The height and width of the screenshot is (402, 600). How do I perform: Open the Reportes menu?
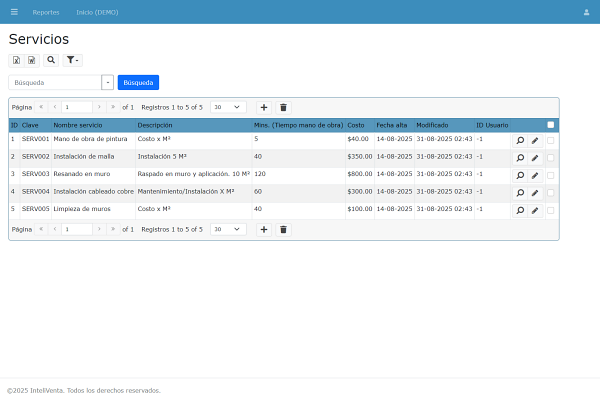coord(46,12)
